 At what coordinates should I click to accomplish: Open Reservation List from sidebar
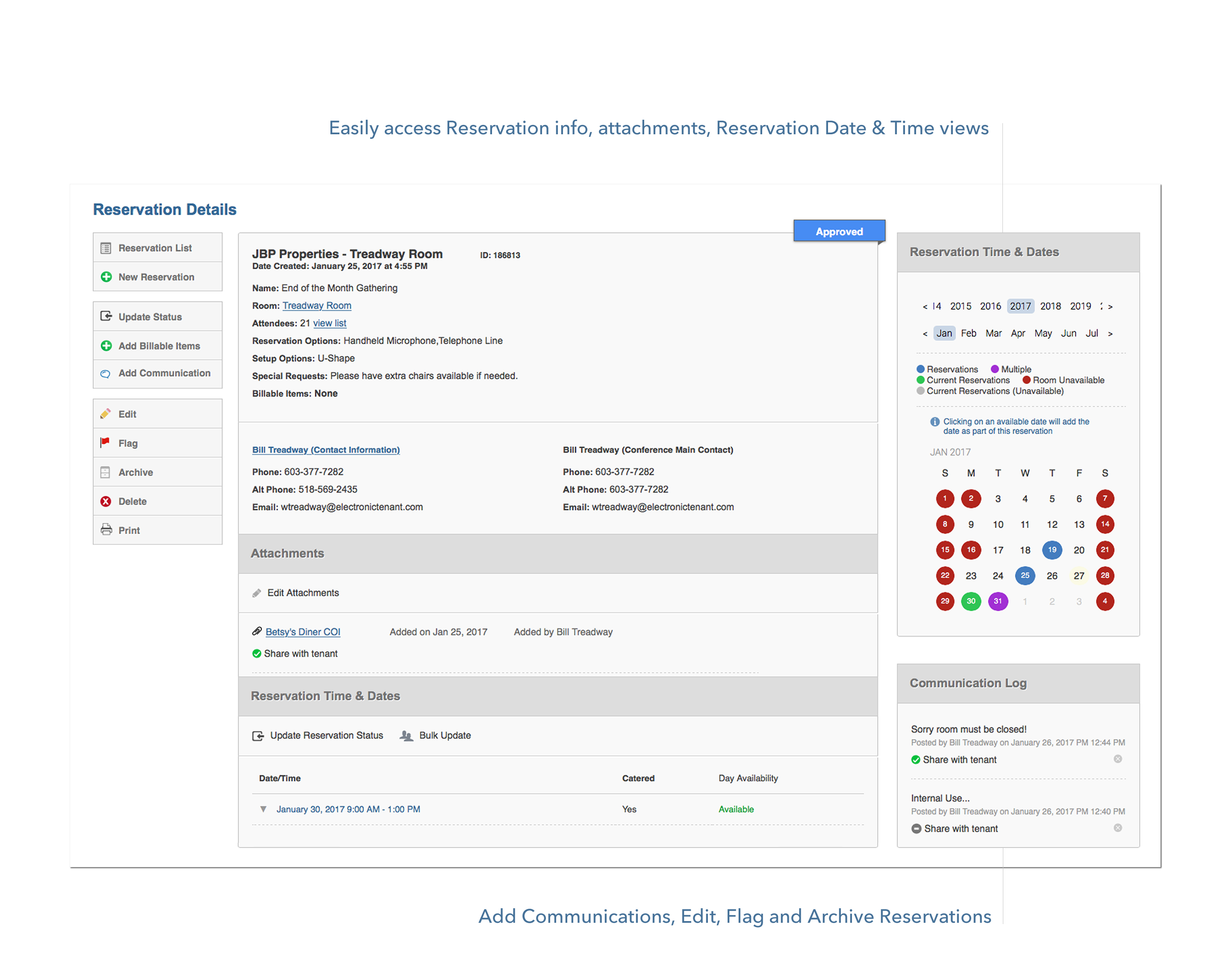tap(157, 248)
